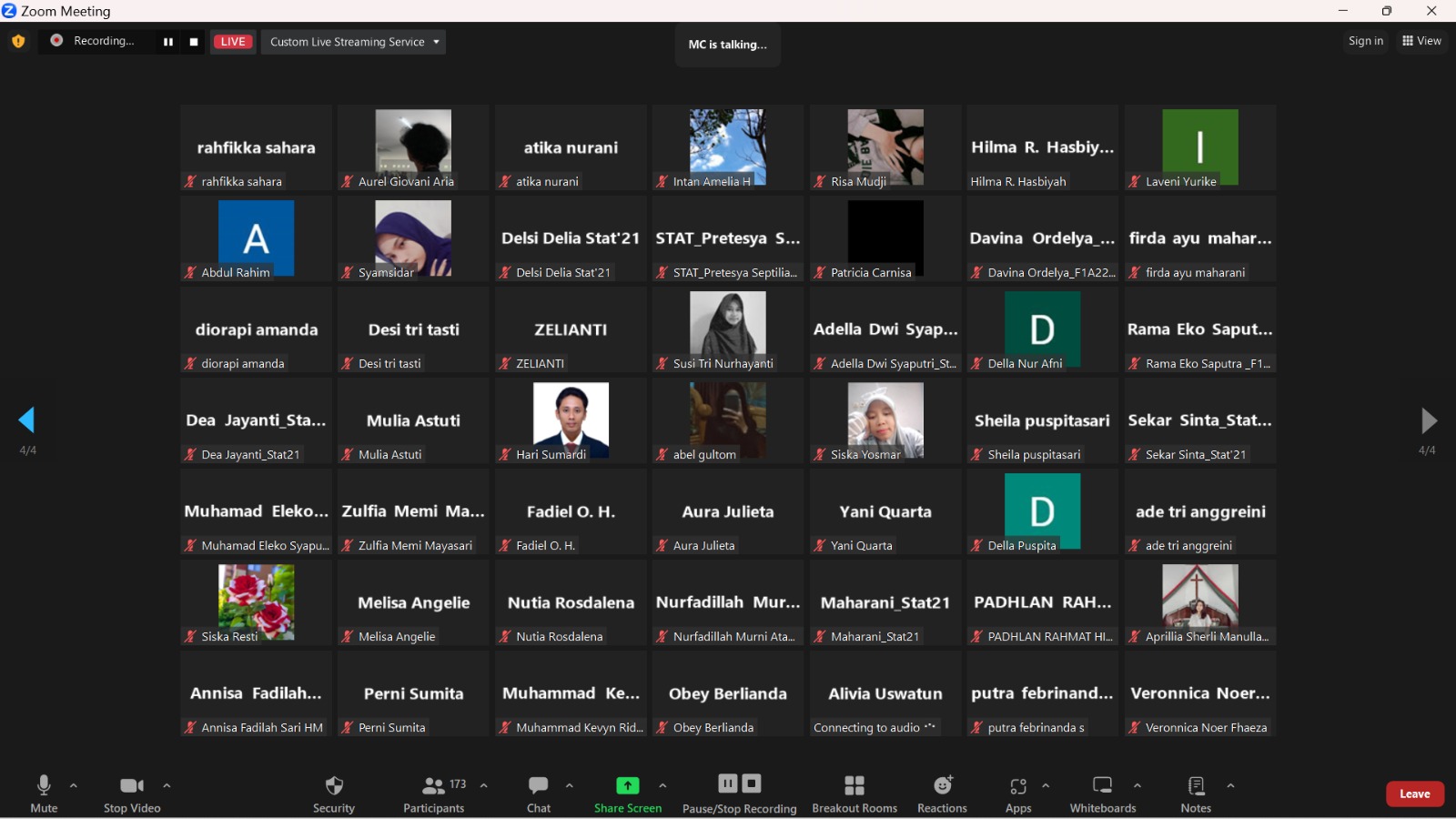Click the ZELIANTI participant tile
This screenshot has width=1456, height=819.
pos(571,329)
